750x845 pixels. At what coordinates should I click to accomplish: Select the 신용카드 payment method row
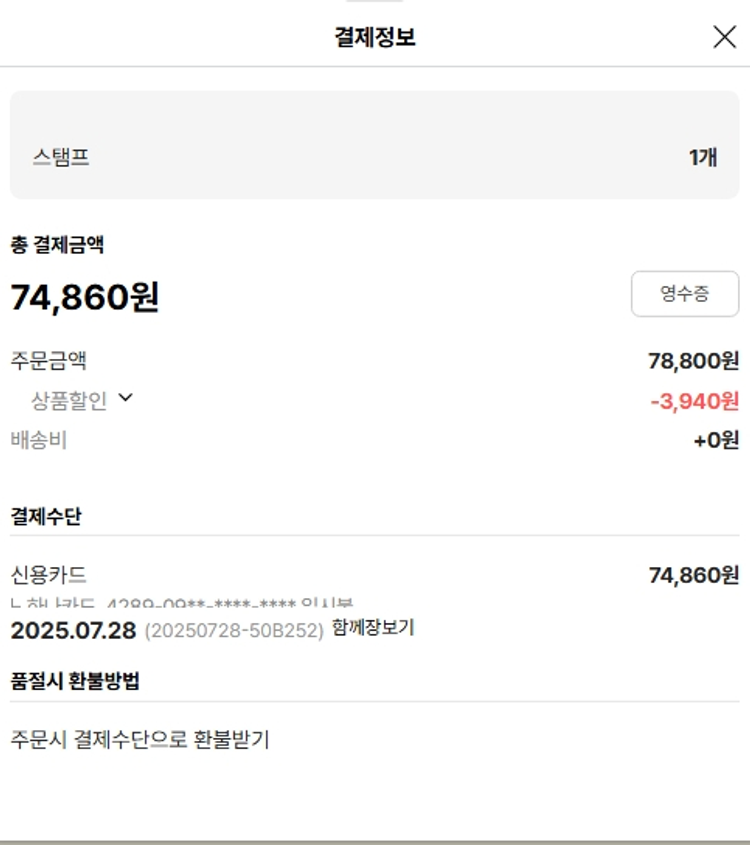[374, 575]
